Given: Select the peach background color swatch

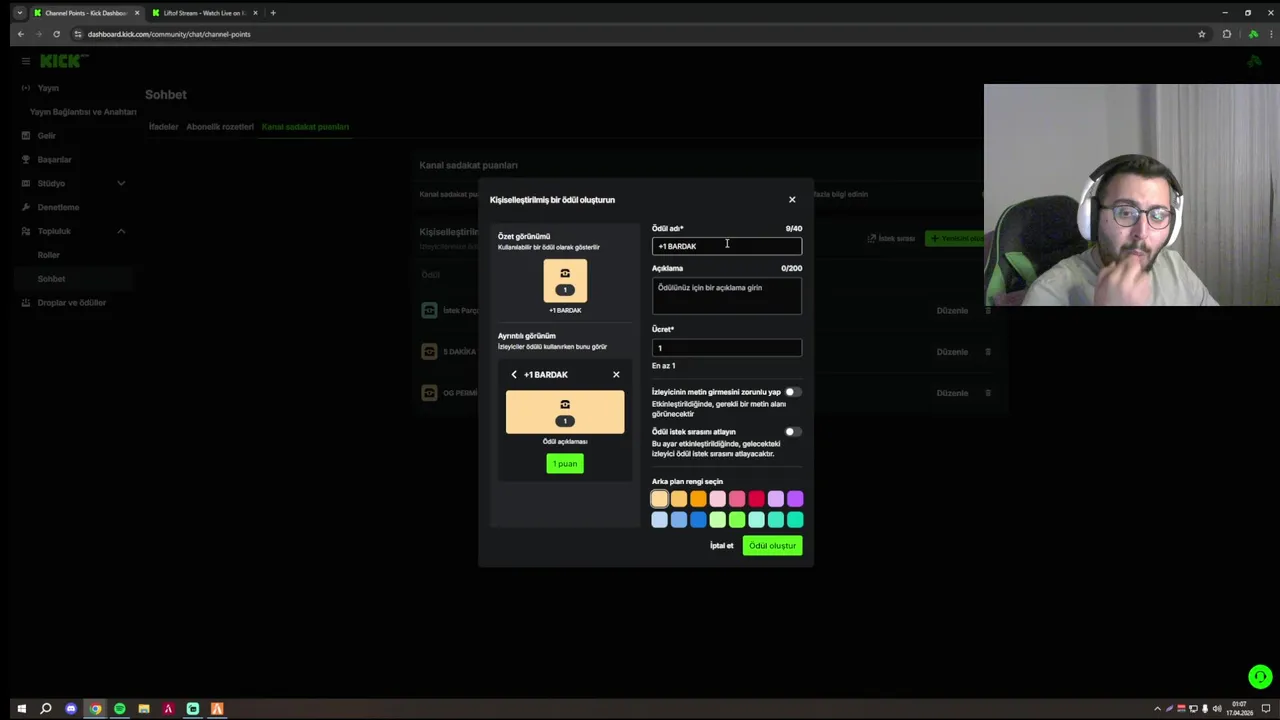Looking at the screenshot, I should [659, 498].
